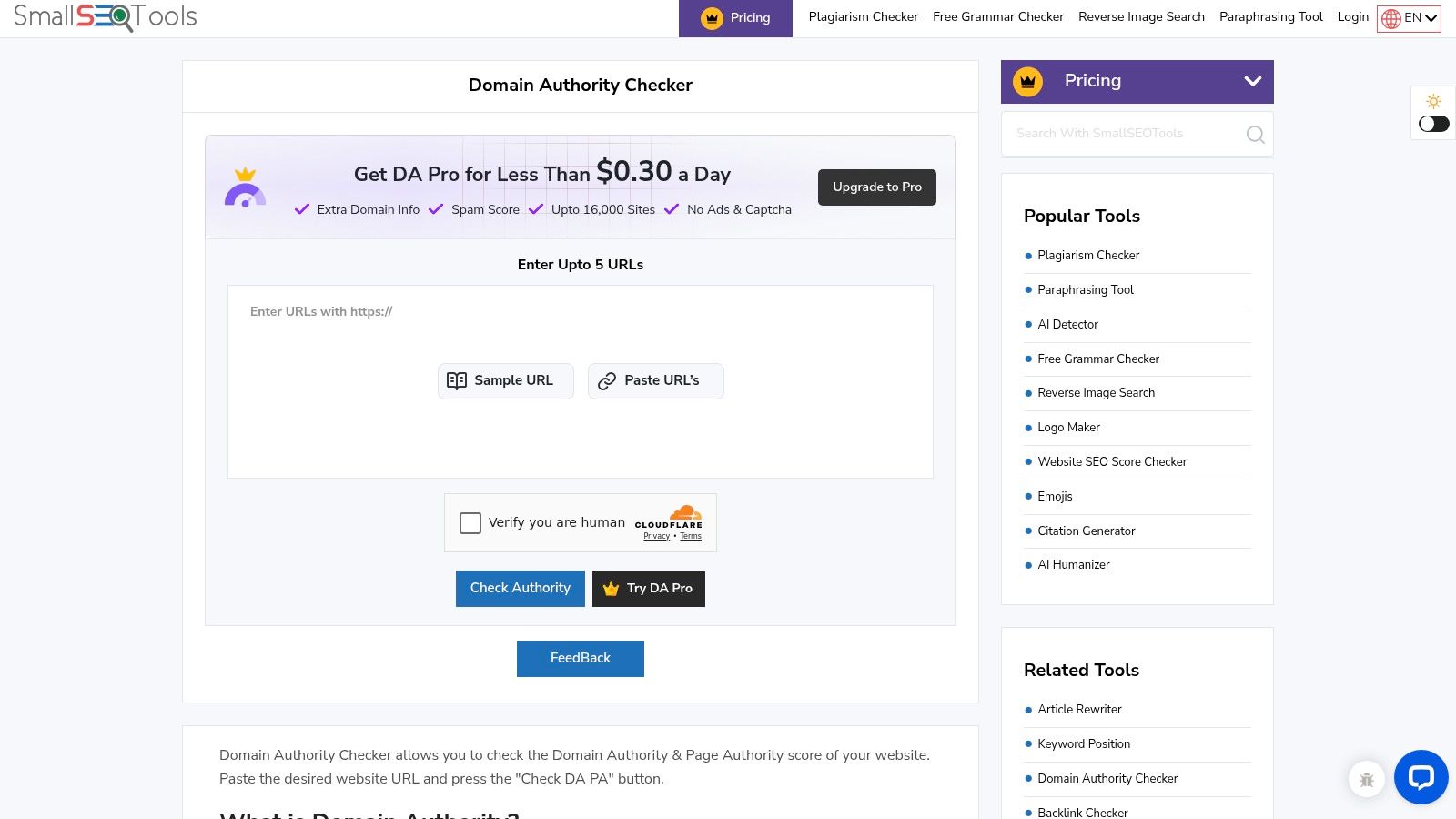Image resolution: width=1456 pixels, height=819 pixels.
Task: Click the Upgrade to Pro button
Action: coord(876,187)
